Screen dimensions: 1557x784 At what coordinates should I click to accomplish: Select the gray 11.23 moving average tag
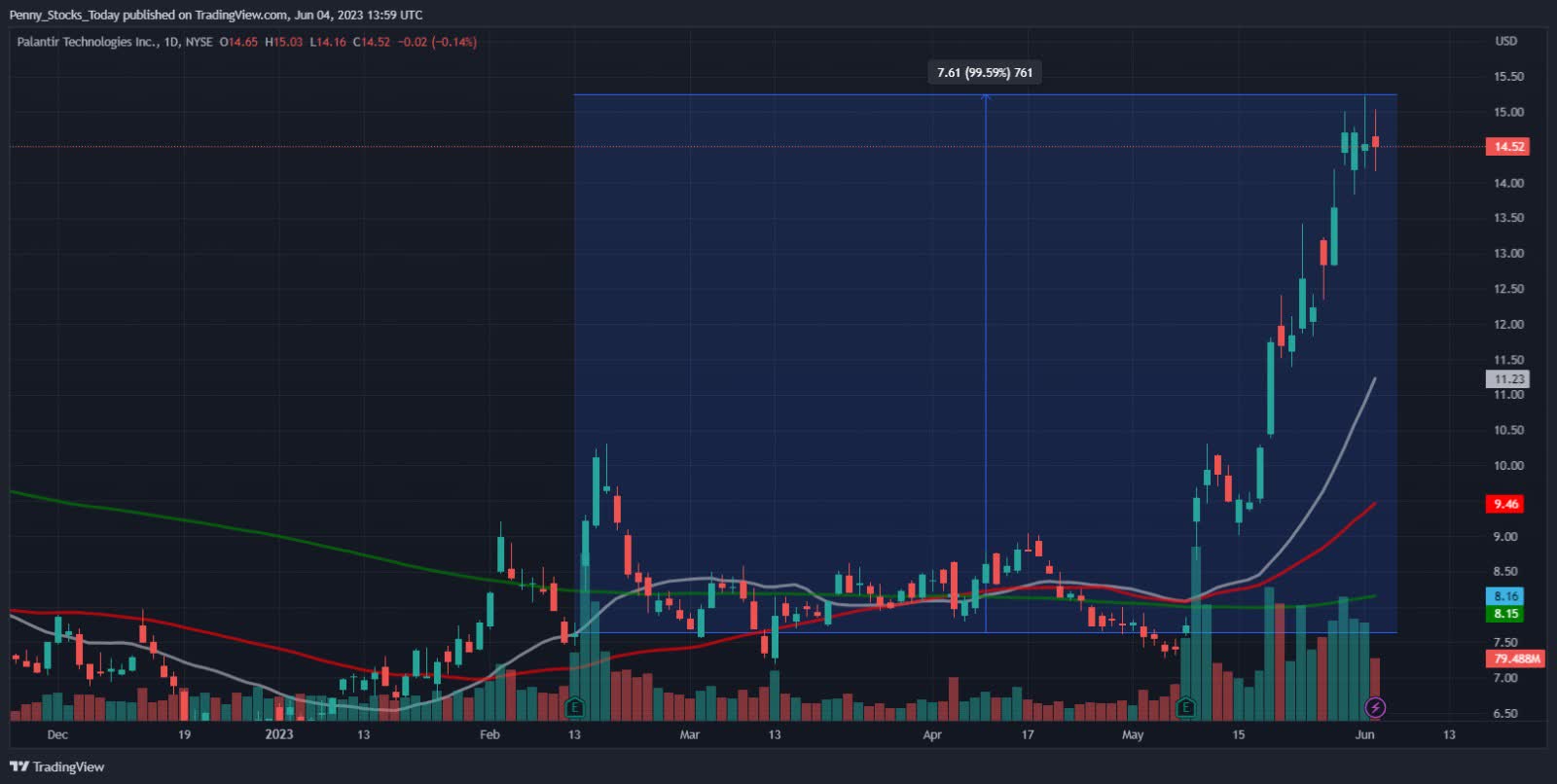(x=1507, y=379)
